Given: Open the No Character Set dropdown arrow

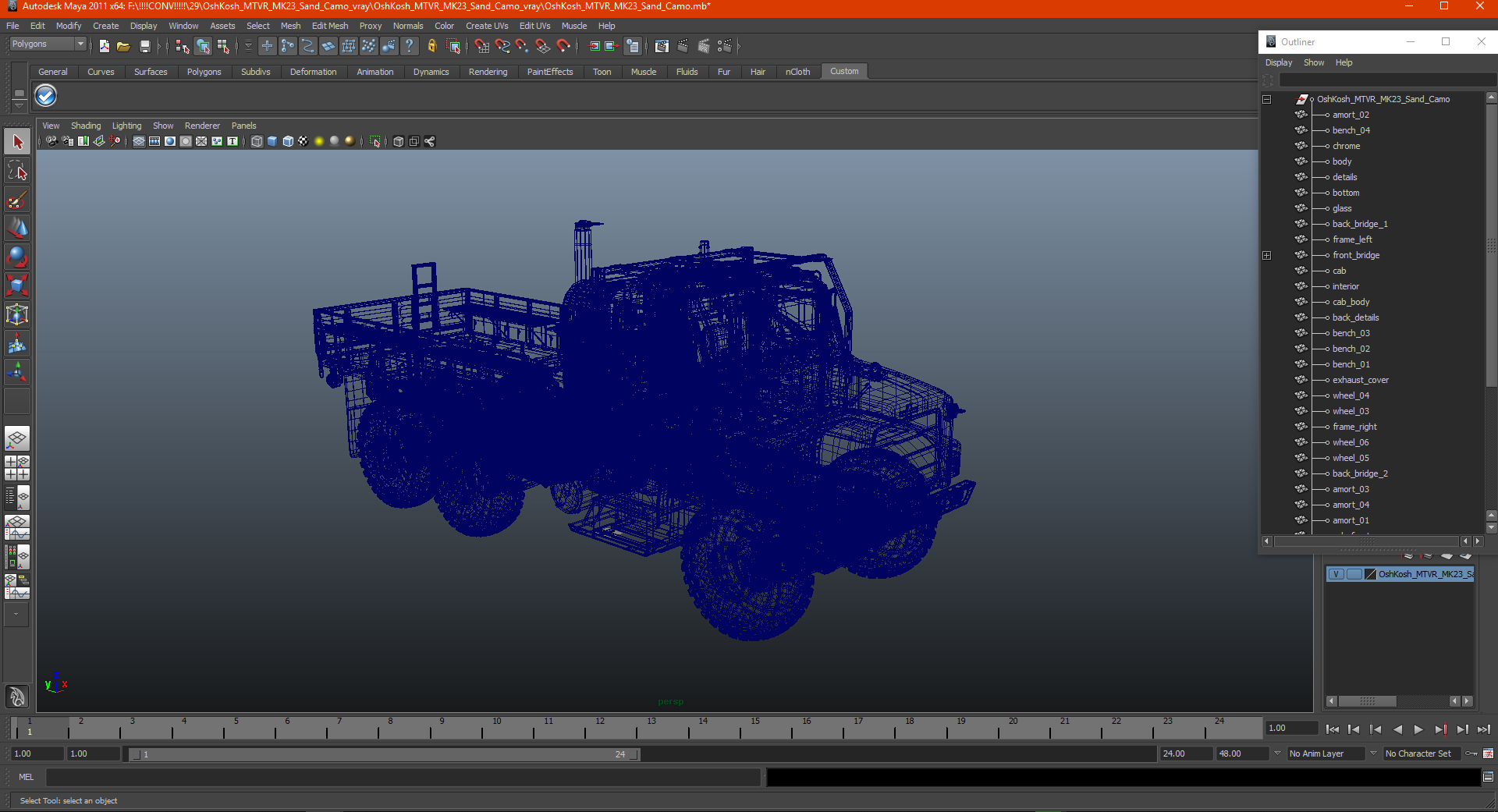Looking at the screenshot, I should pos(1373,753).
